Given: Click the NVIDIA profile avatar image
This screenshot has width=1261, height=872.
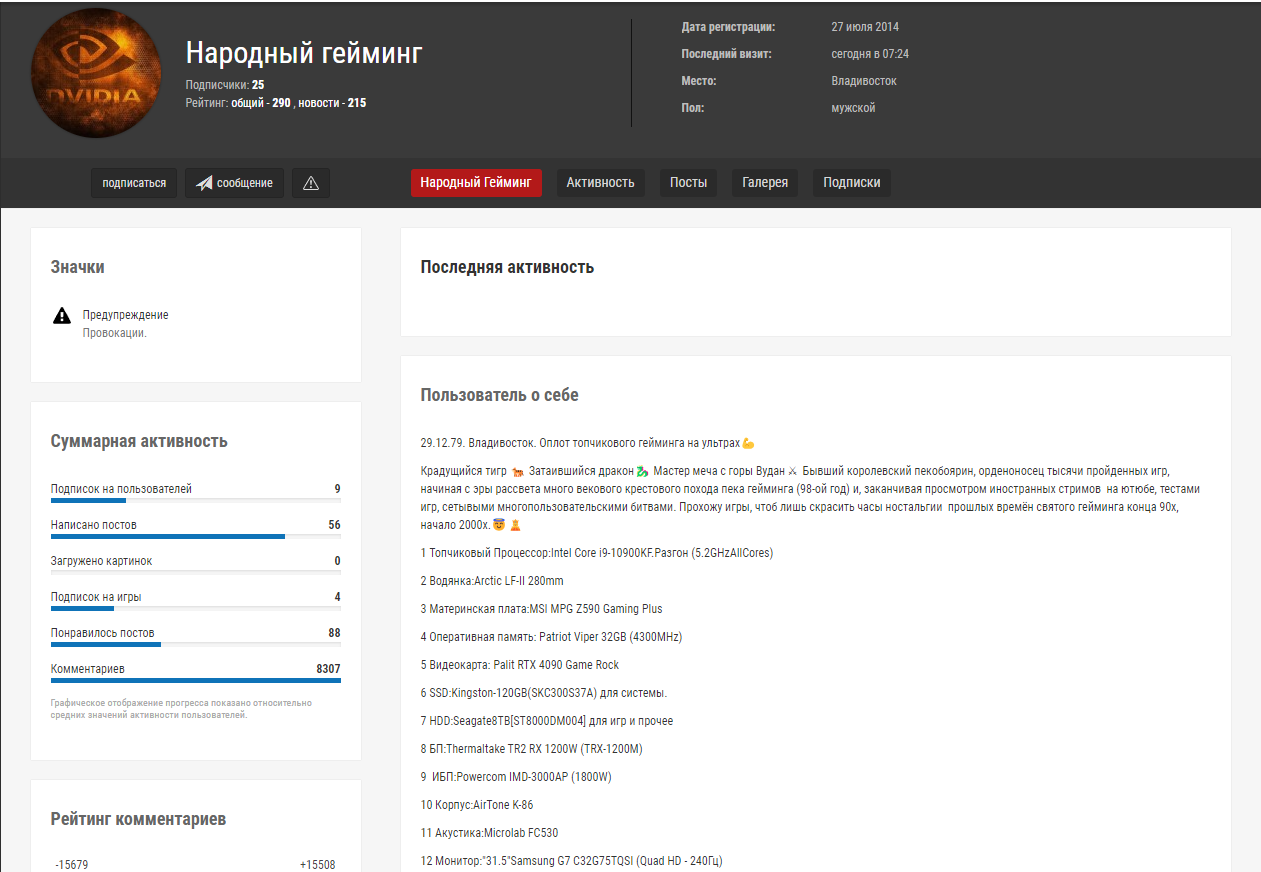Looking at the screenshot, I should click(97, 79).
